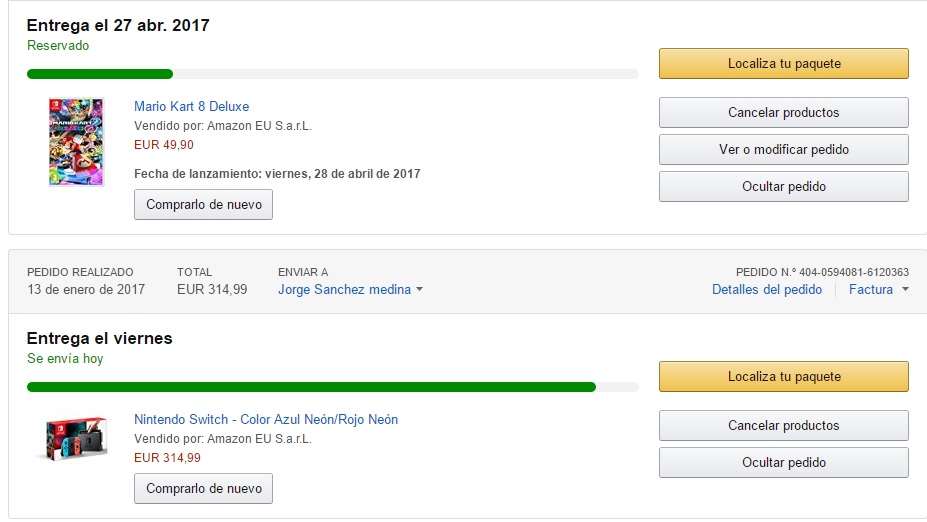Click the Reservado status text

pos(58,46)
